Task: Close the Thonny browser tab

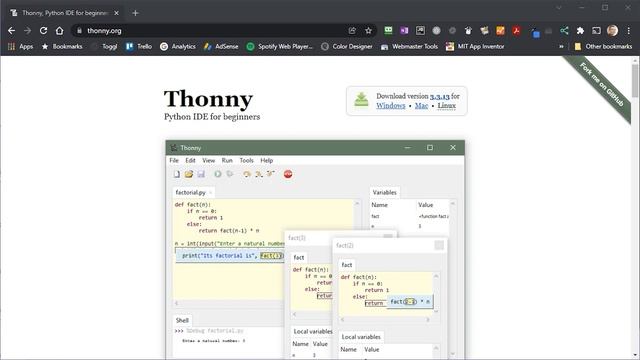Action: pyautogui.click(x=116, y=13)
